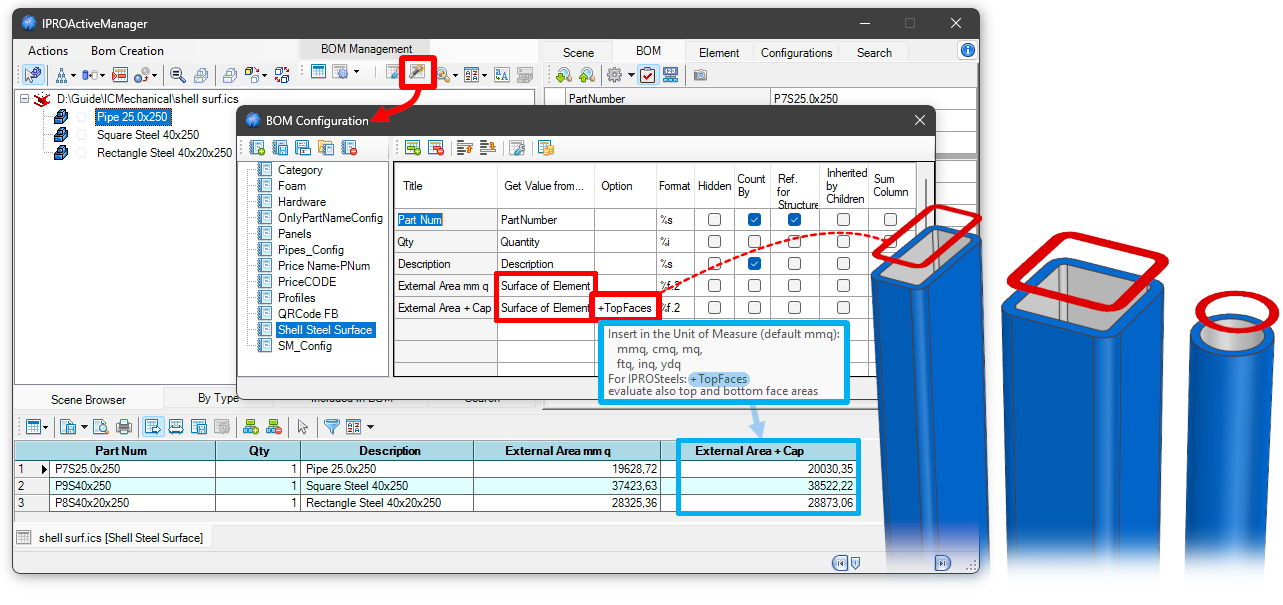The width and height of the screenshot is (1283, 605).
Task: Open the Bom Creation menu
Action: click(127, 51)
